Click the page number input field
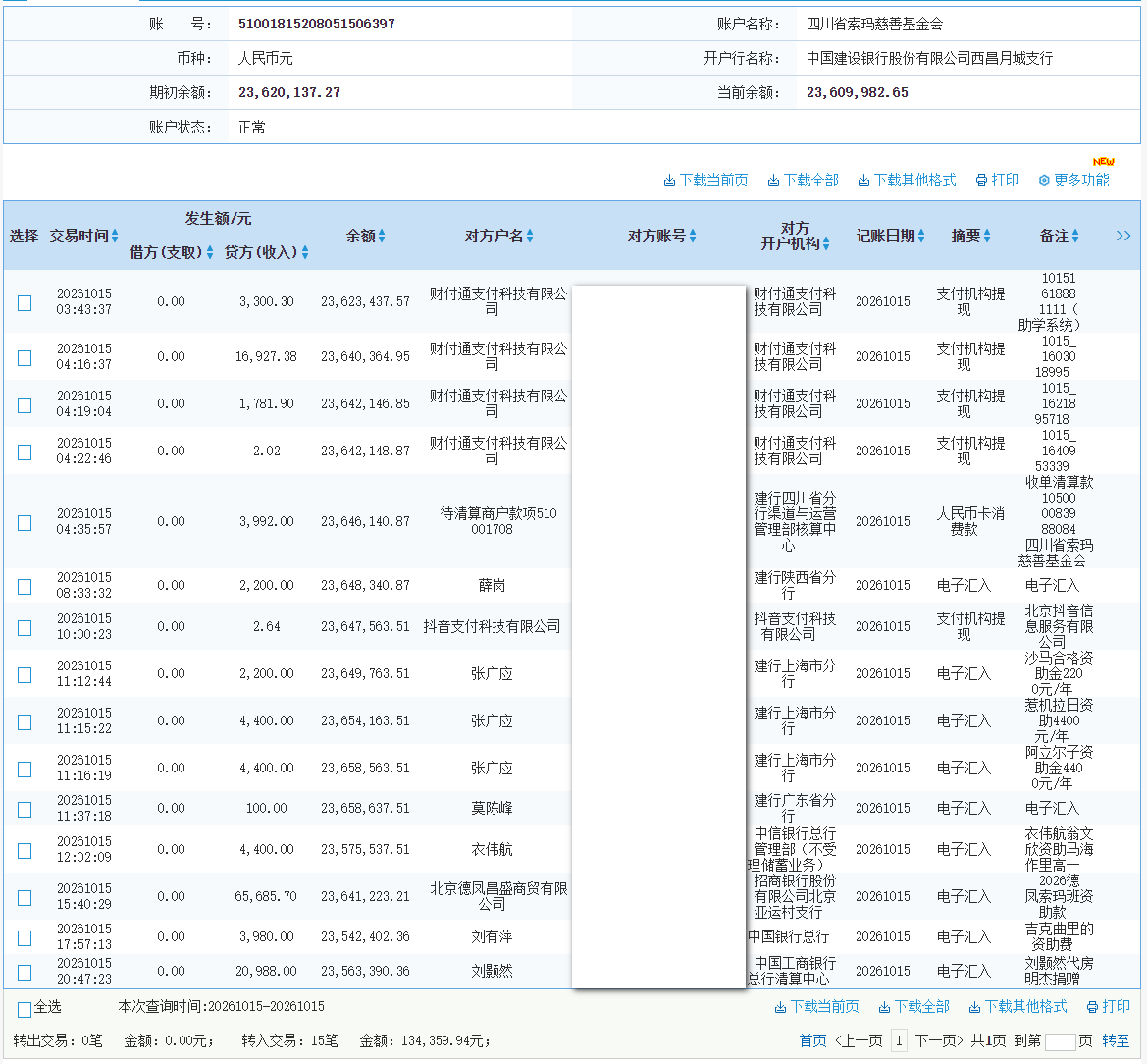The image size is (1147, 1064). [1060, 1042]
